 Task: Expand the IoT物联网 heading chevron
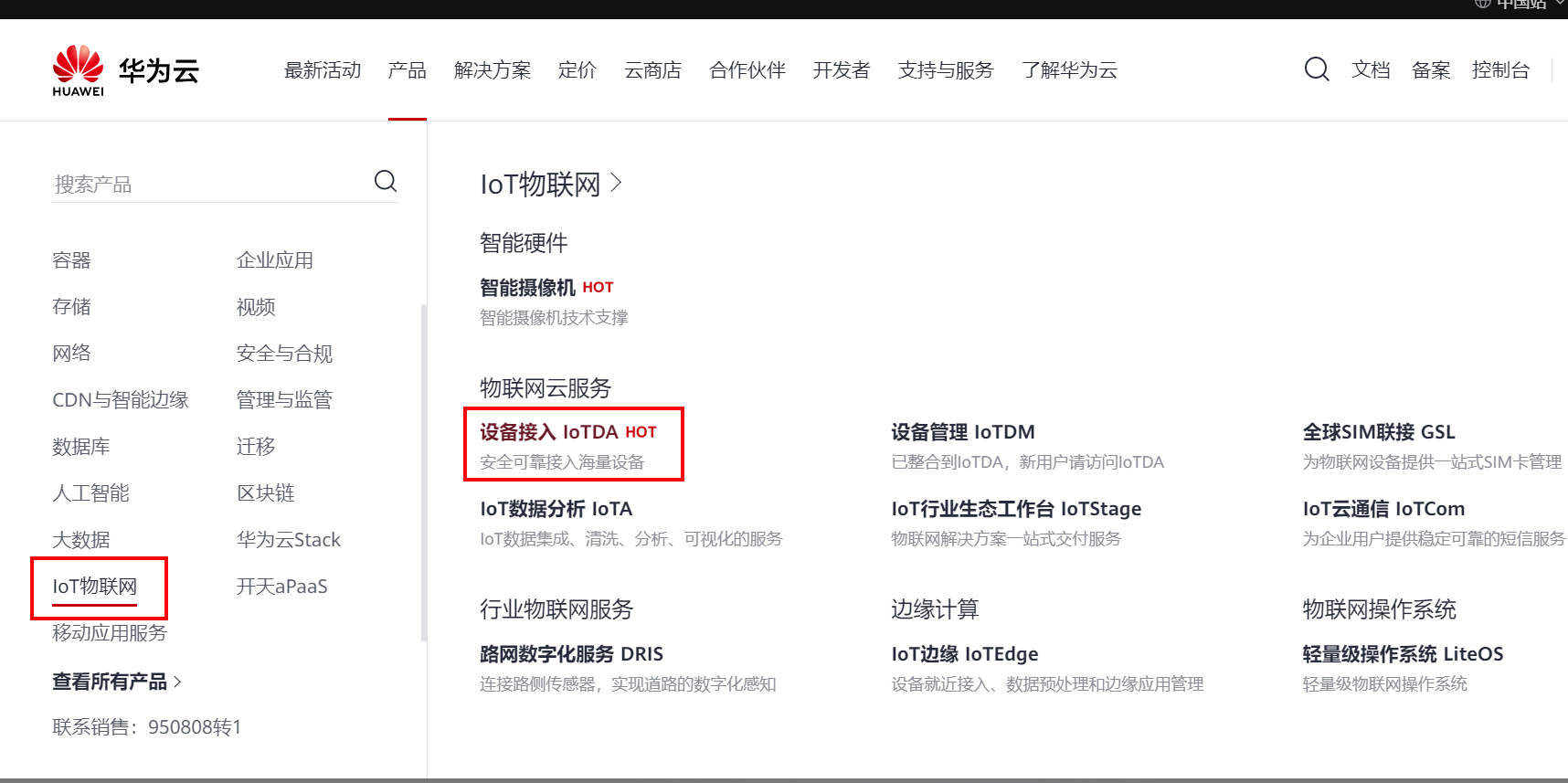[617, 184]
